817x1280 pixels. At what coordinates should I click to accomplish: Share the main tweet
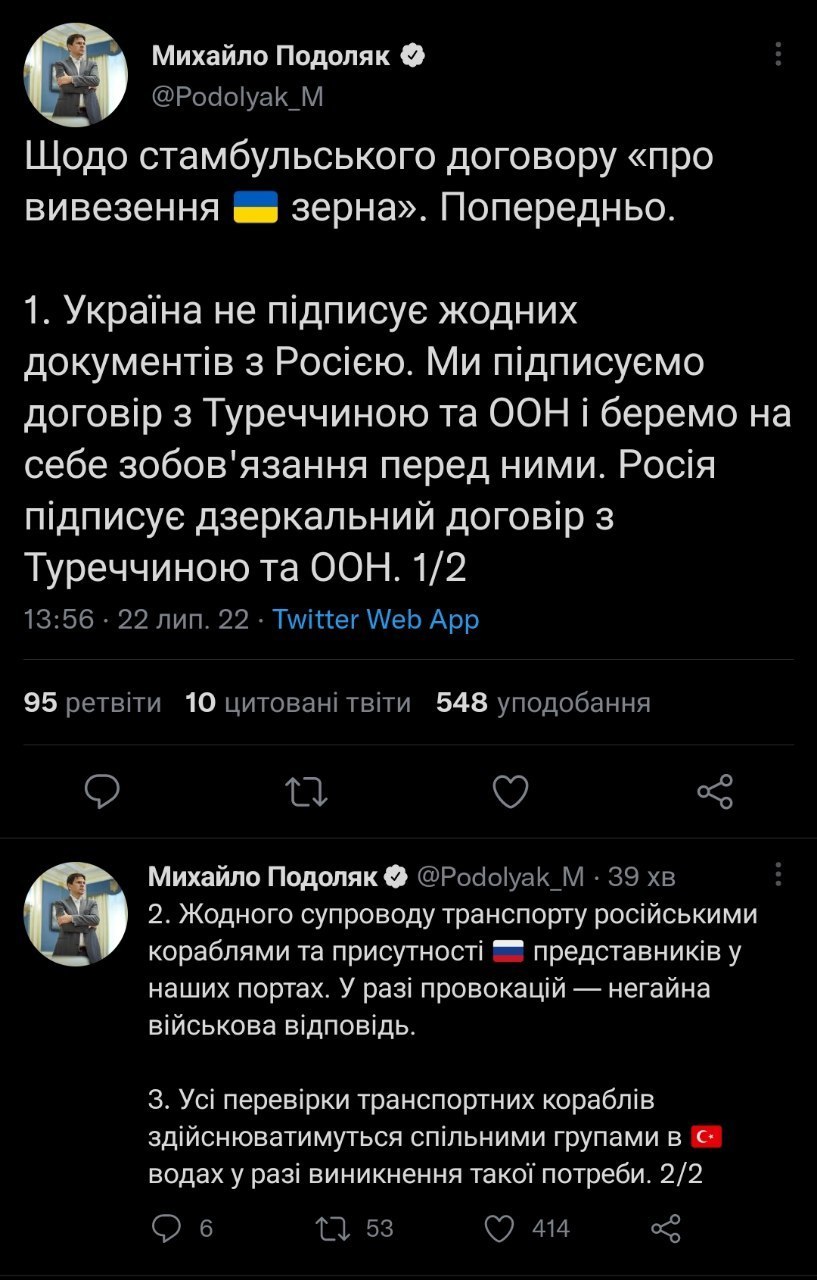pyautogui.click(x=715, y=792)
